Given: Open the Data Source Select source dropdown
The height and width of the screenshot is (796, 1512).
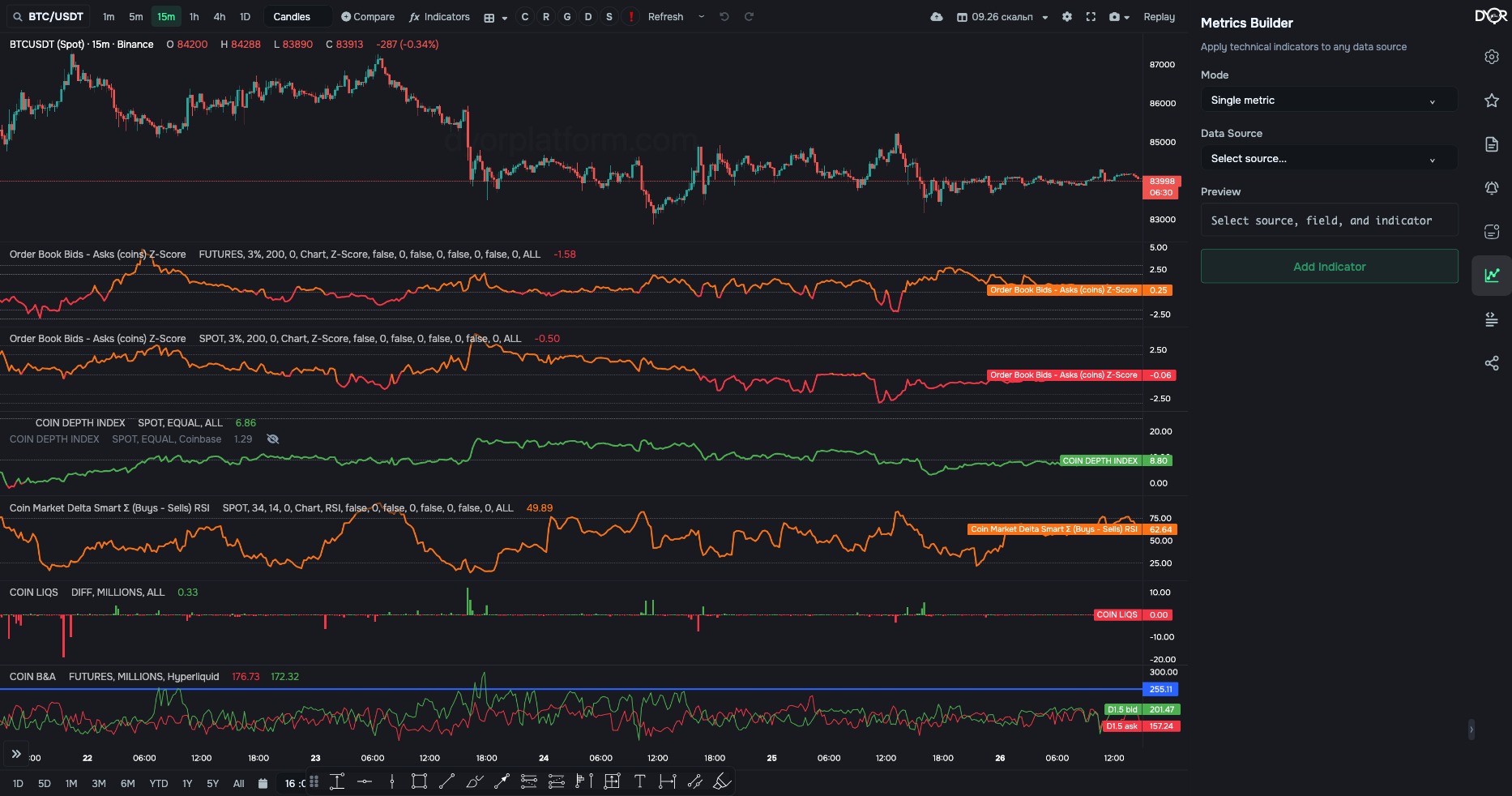Looking at the screenshot, I should tap(1329, 159).
